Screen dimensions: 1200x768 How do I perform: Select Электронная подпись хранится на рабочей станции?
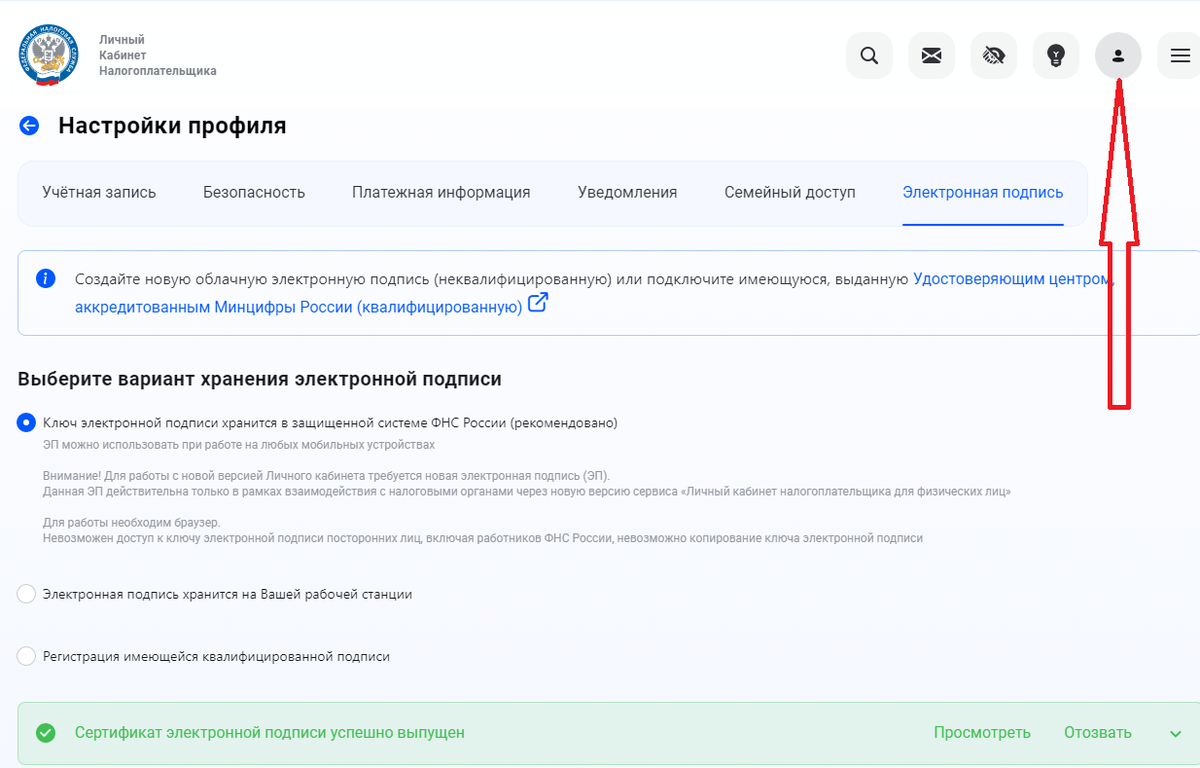click(x=26, y=594)
